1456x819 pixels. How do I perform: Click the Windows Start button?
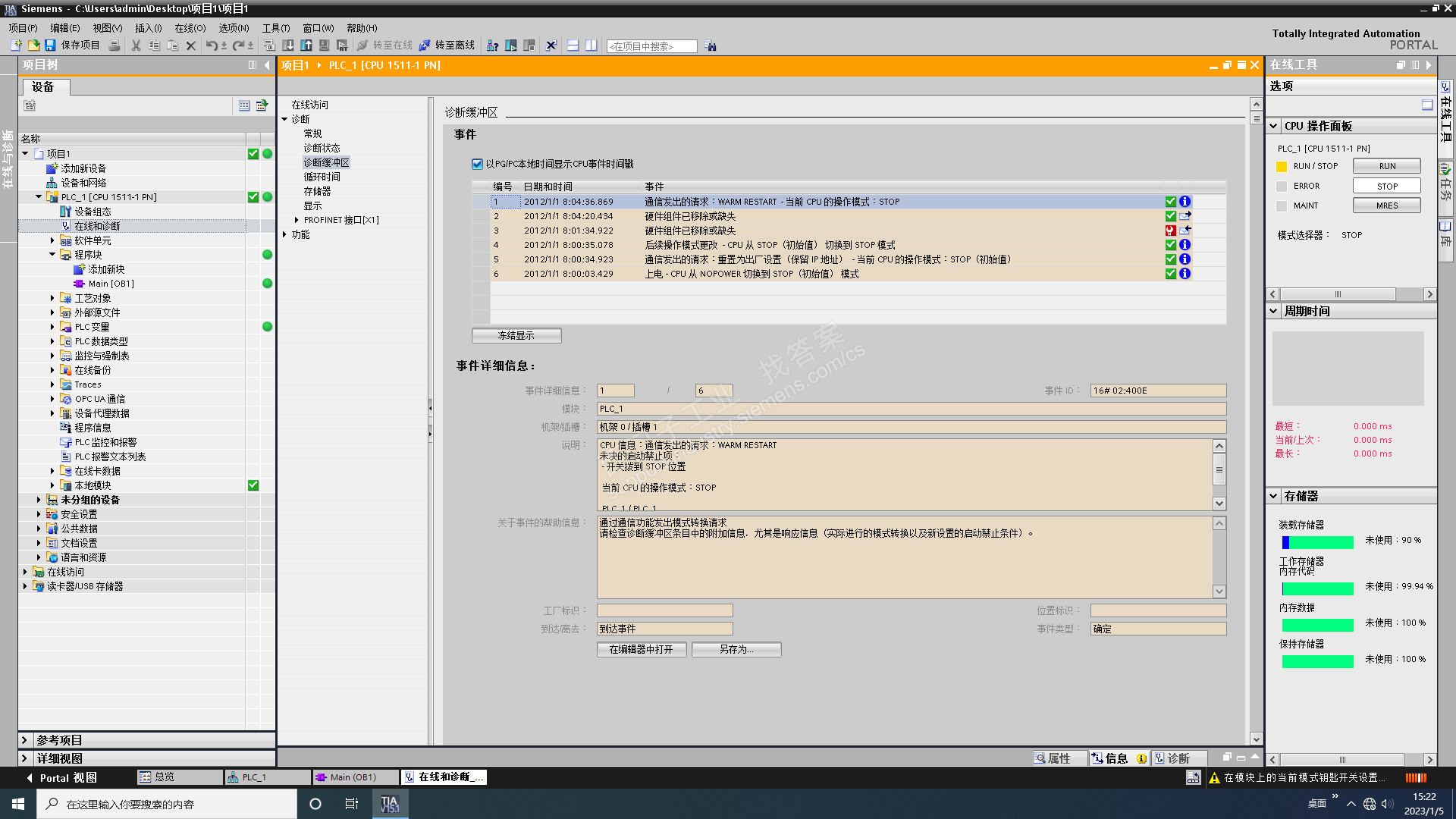(18, 804)
